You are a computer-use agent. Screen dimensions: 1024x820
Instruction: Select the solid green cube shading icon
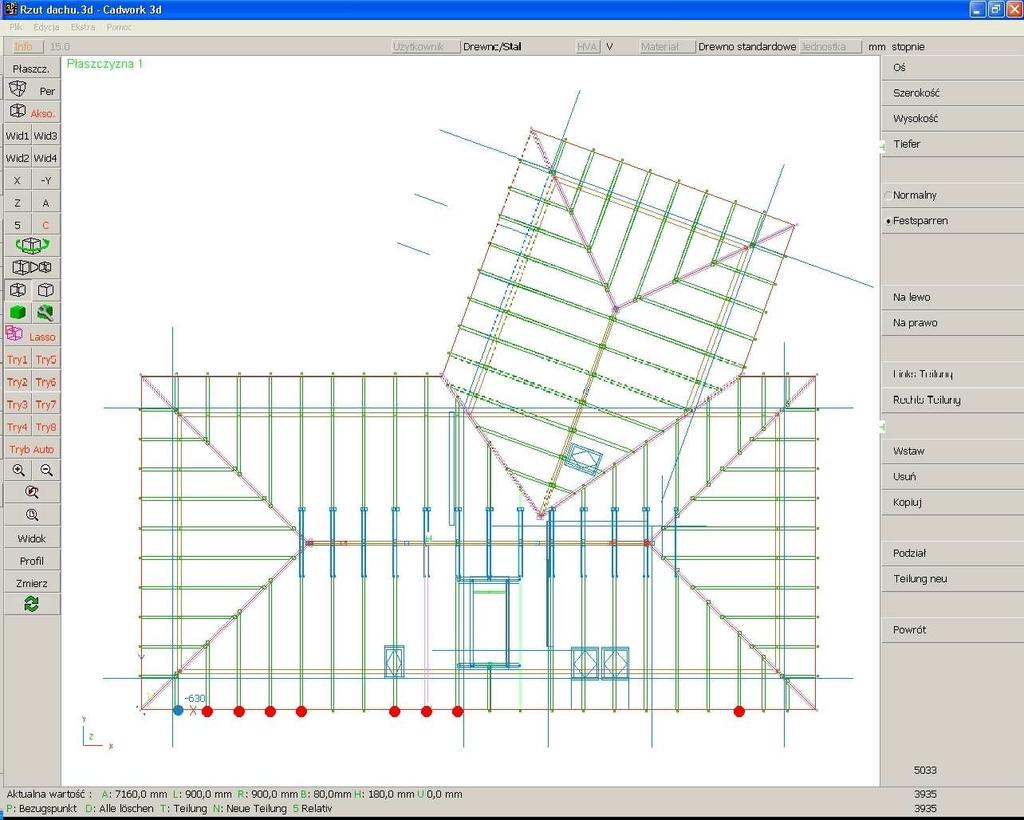[18, 313]
